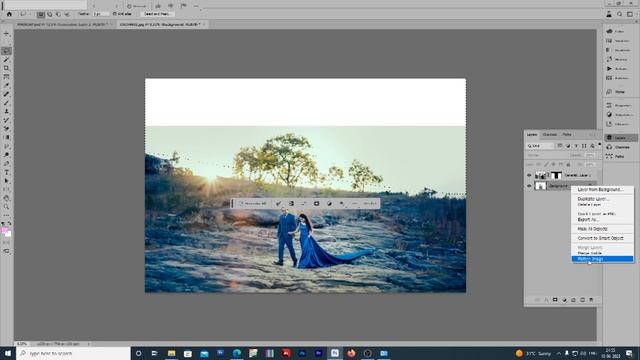This screenshot has width=640, height=360.
Task: Select the Gradient tool
Action: (6, 137)
